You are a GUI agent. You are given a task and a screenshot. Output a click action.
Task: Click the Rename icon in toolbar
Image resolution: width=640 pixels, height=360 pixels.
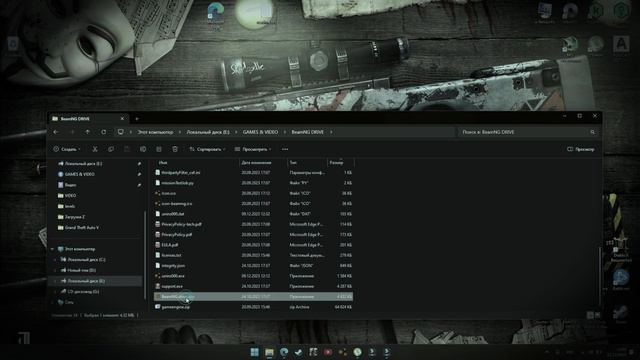pos(143,149)
